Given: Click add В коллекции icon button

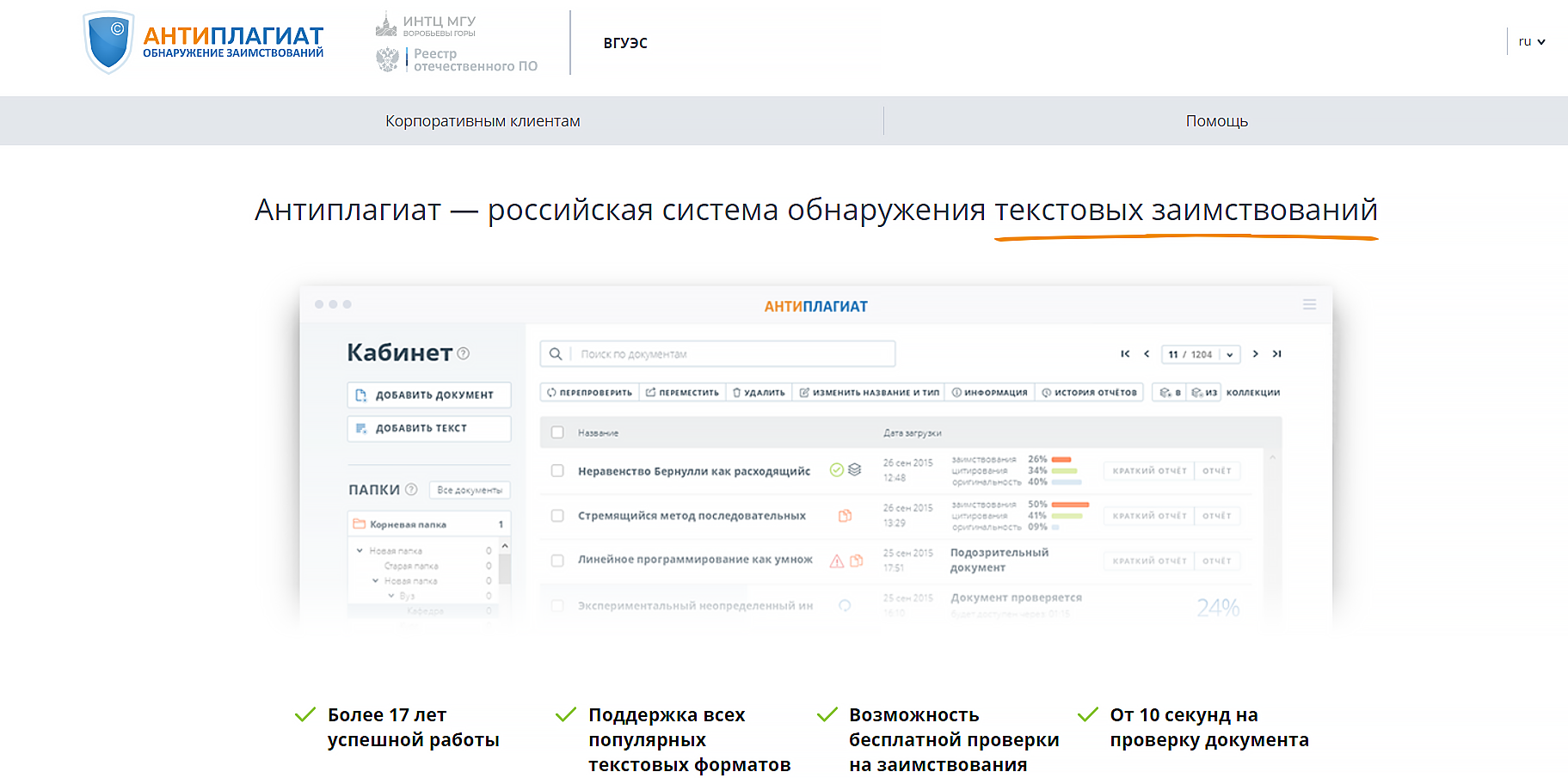Looking at the screenshot, I should (x=1170, y=392).
